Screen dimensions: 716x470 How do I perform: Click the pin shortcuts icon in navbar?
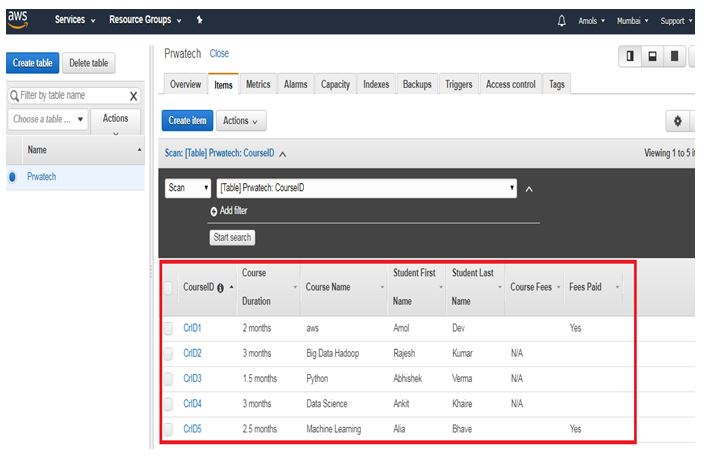pos(200,20)
